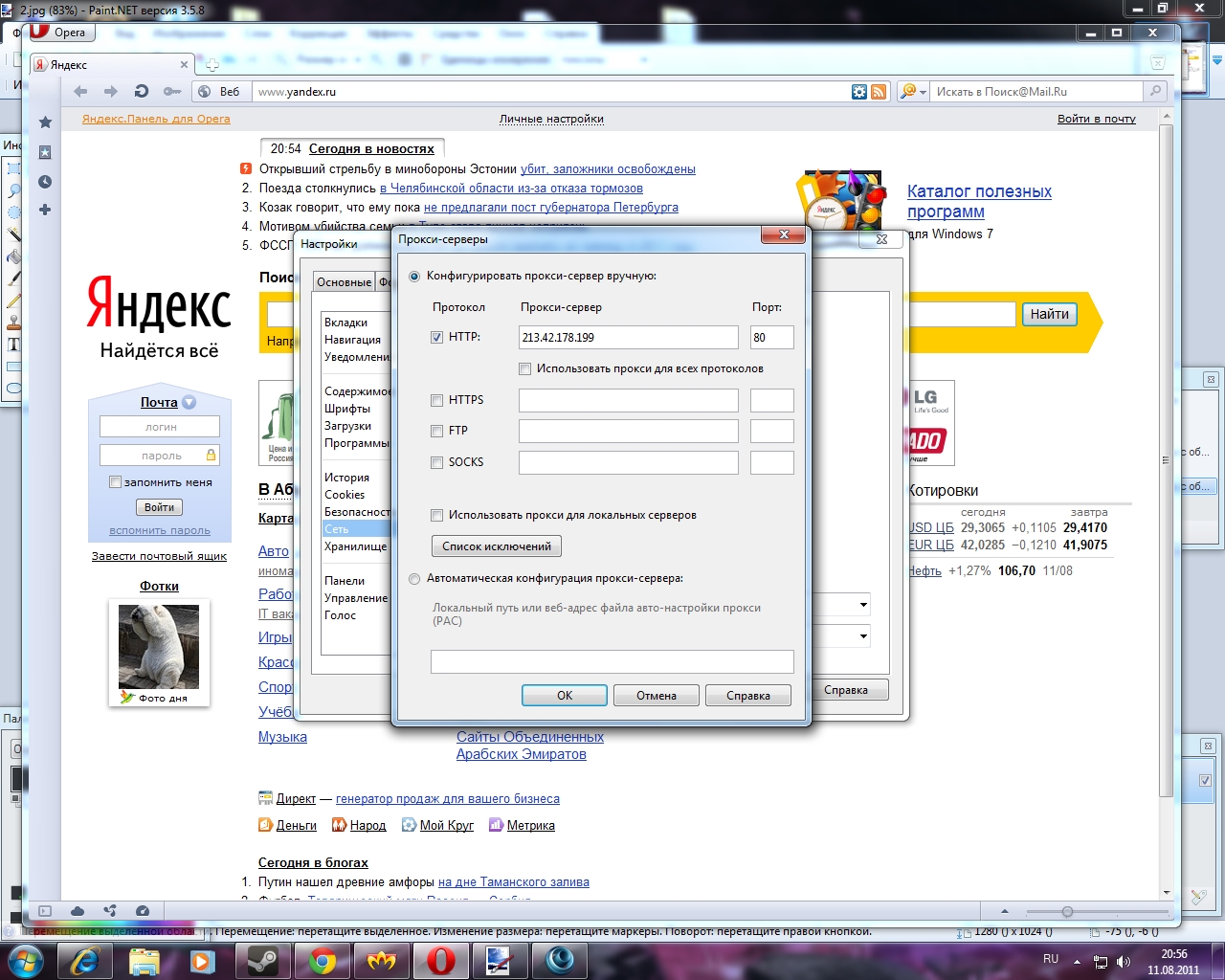
Task: Open Google Chrome from taskbar
Action: pyautogui.click(x=322, y=960)
